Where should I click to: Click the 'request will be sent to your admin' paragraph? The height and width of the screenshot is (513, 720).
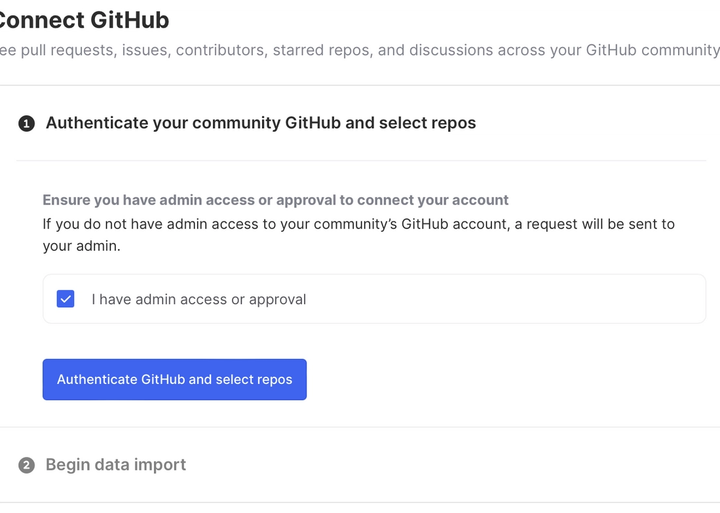click(x=359, y=235)
